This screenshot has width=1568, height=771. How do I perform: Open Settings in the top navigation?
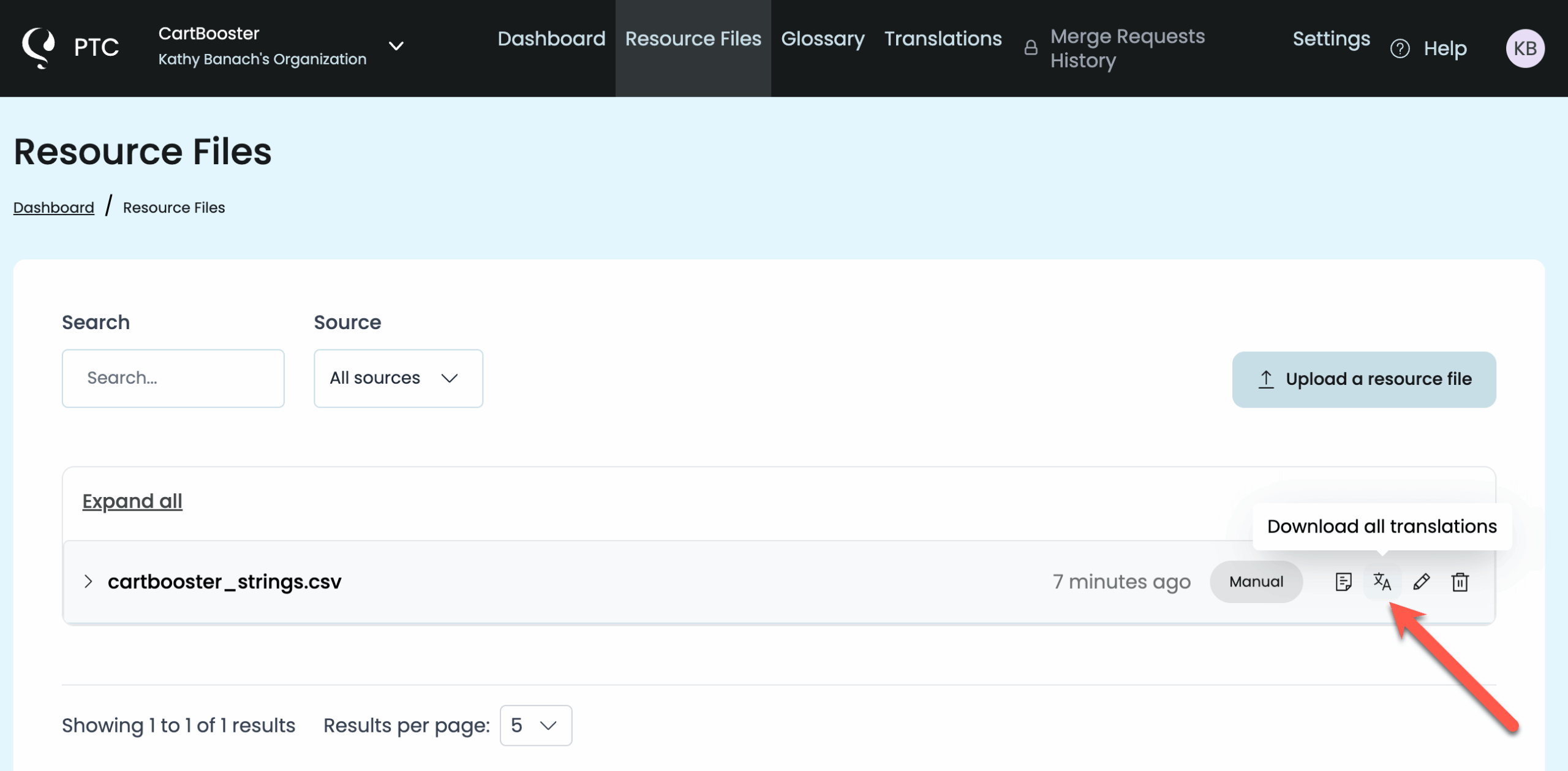1331,39
